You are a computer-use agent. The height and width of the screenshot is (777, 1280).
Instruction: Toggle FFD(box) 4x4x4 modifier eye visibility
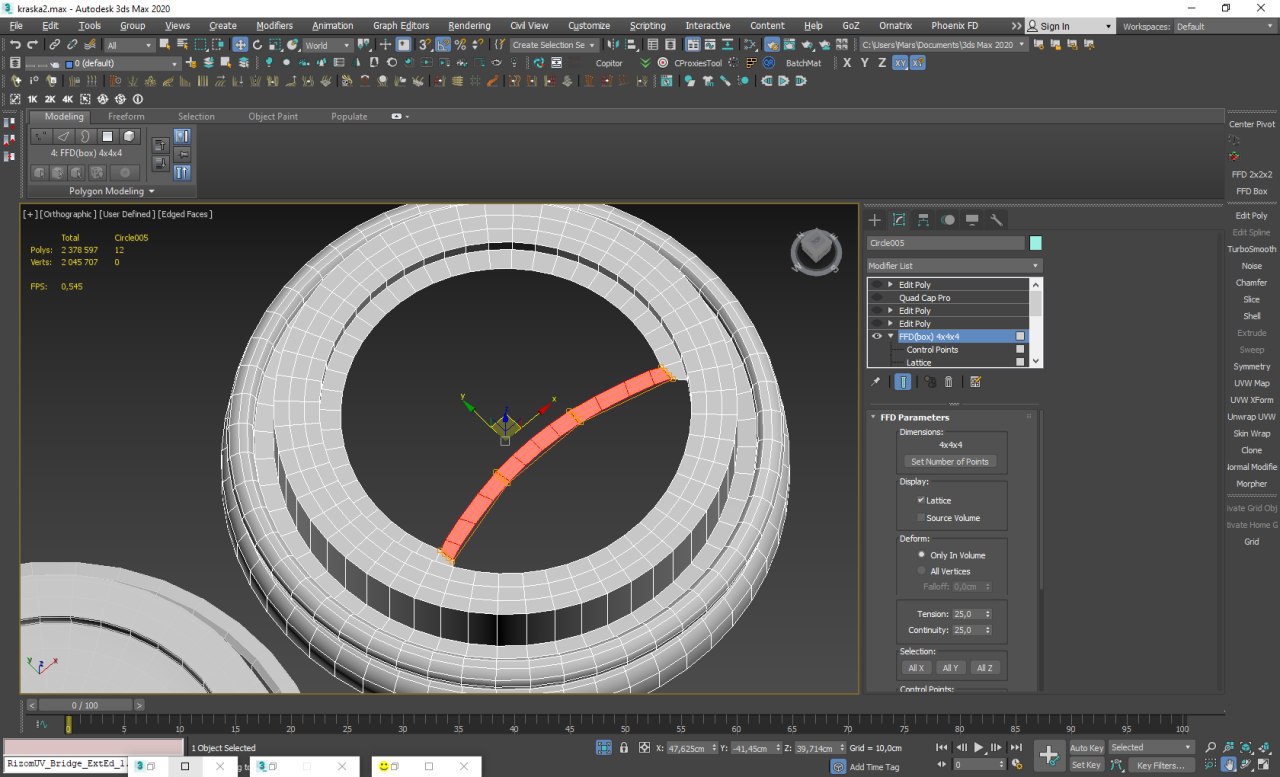877,337
